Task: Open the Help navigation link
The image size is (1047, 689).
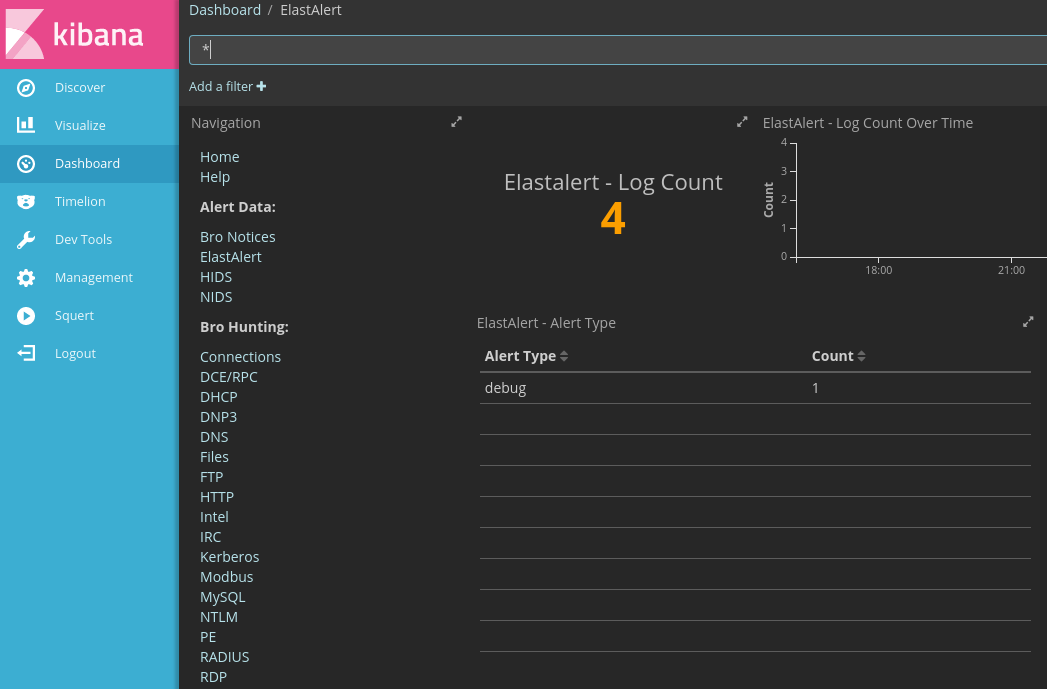Action: 215,177
